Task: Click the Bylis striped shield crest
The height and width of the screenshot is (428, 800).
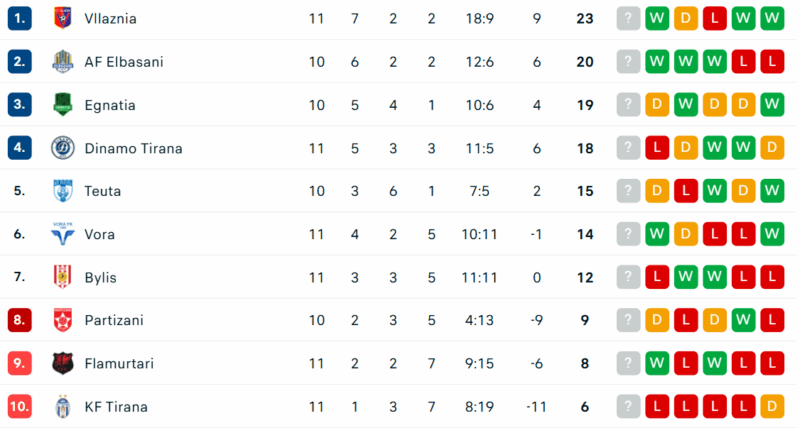Action: [x=63, y=277]
